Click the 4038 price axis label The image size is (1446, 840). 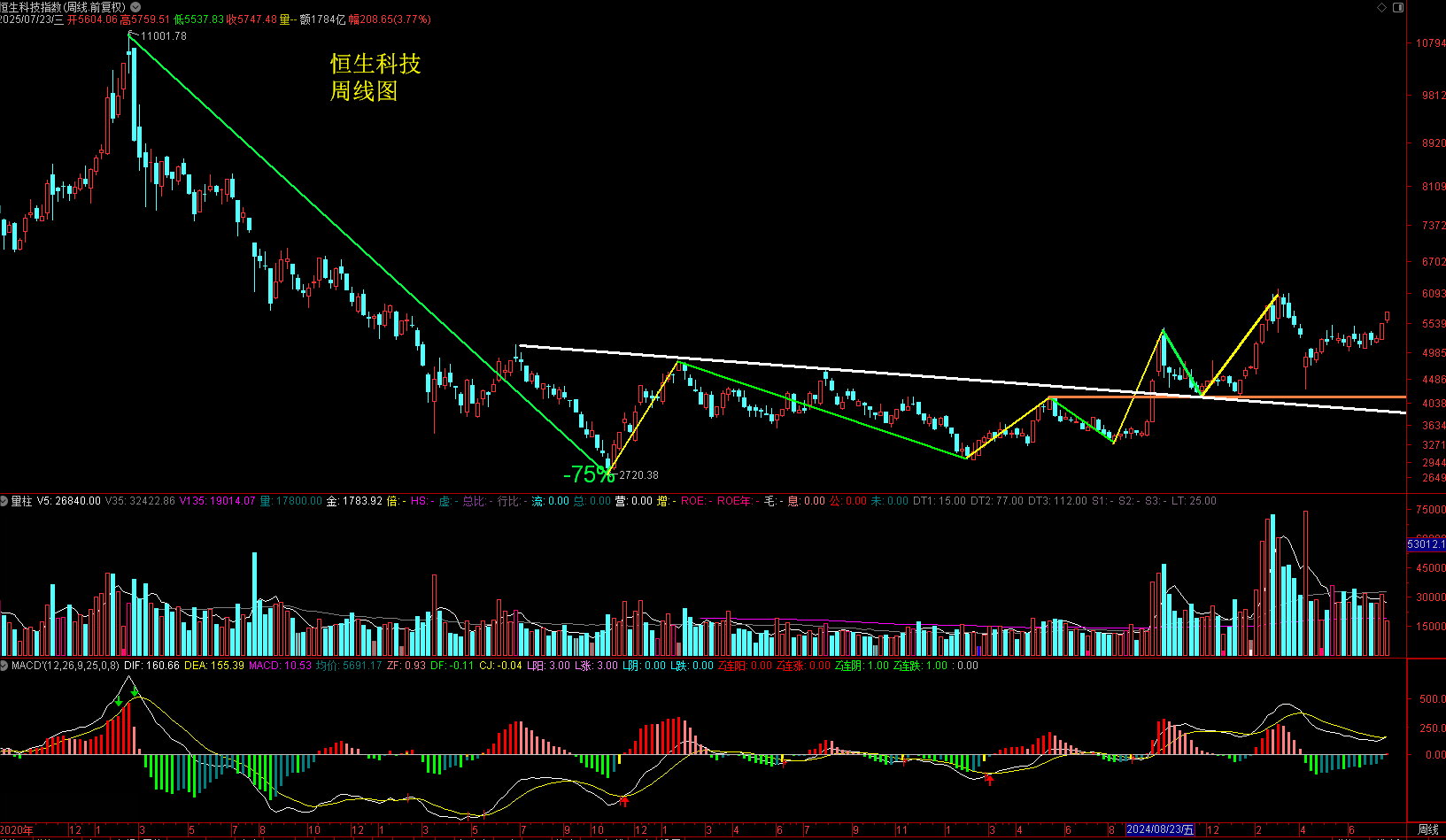(1434, 404)
